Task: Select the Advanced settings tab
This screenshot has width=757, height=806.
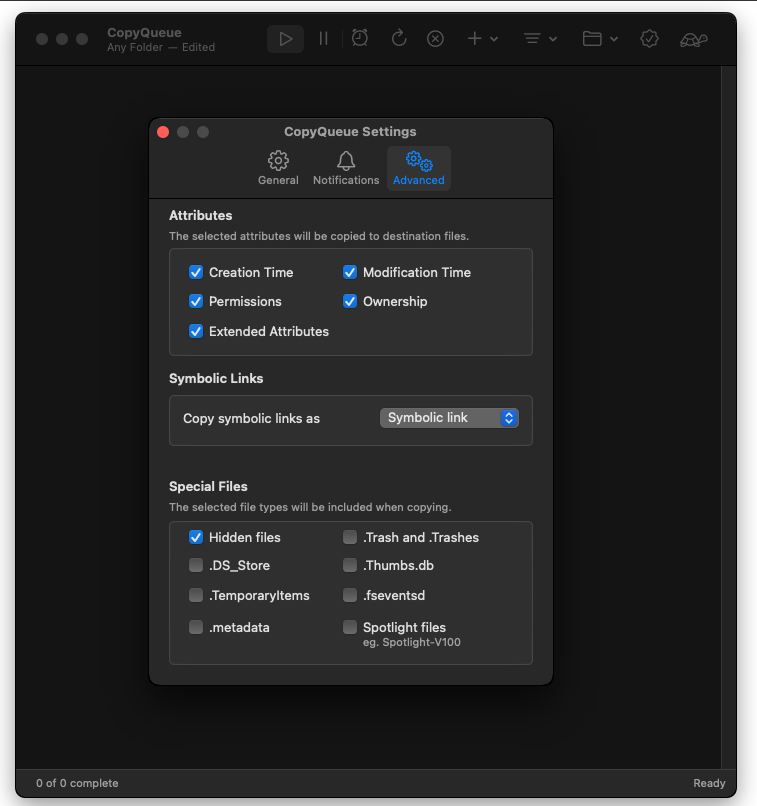Action: pos(419,168)
